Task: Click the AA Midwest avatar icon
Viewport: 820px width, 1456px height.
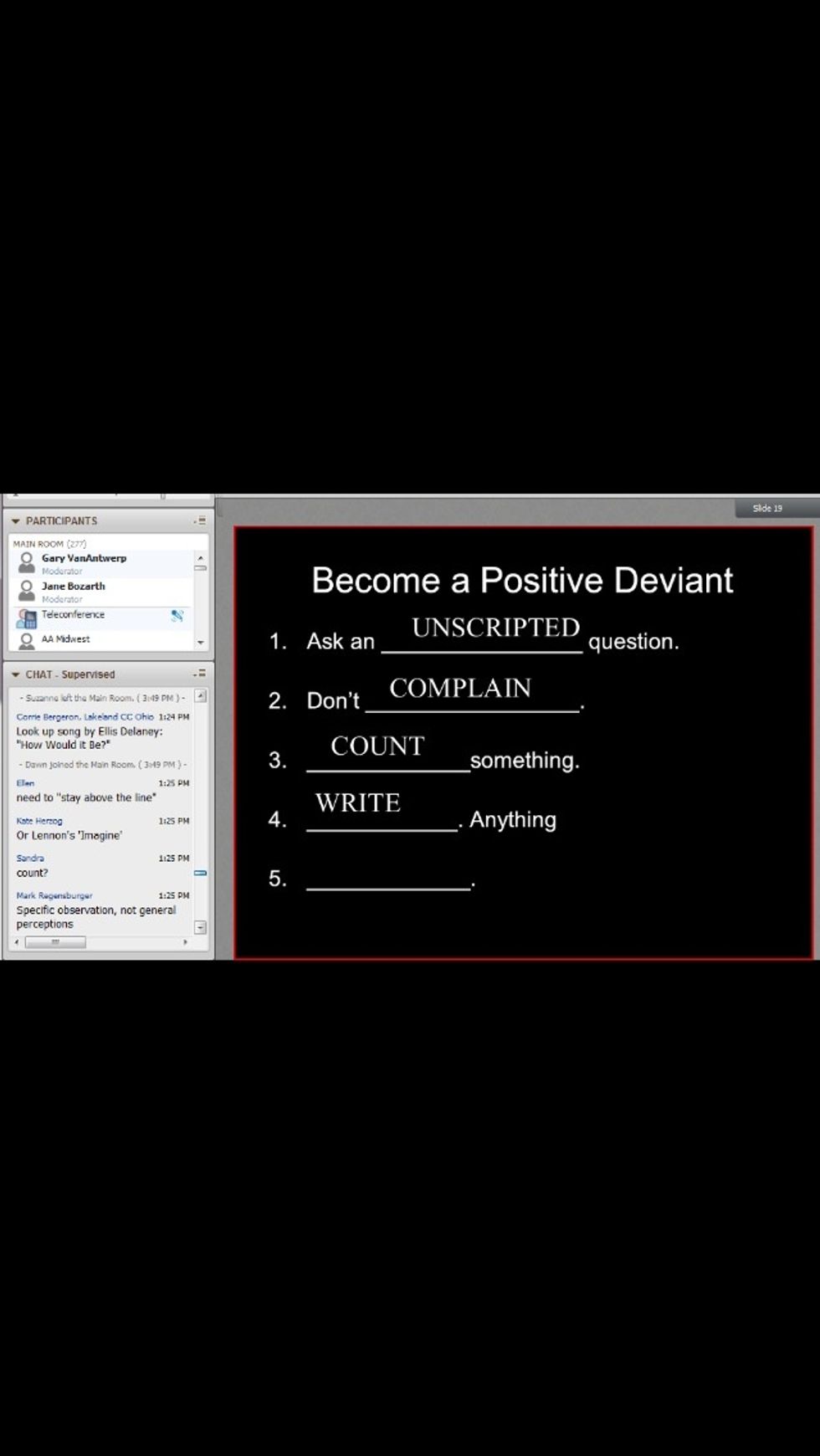Action: [27, 640]
